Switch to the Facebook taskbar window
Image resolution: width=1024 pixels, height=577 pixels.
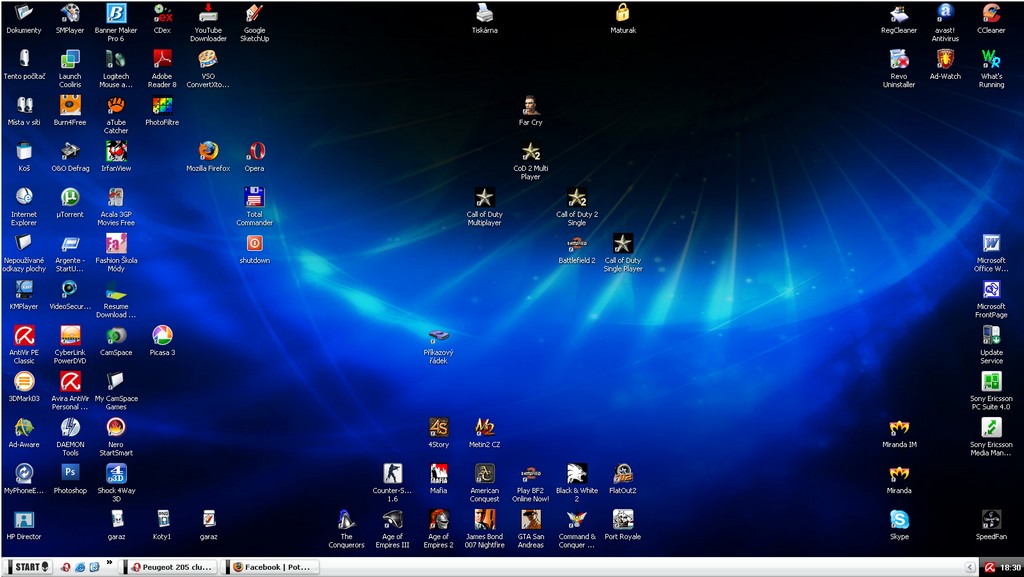(x=271, y=567)
